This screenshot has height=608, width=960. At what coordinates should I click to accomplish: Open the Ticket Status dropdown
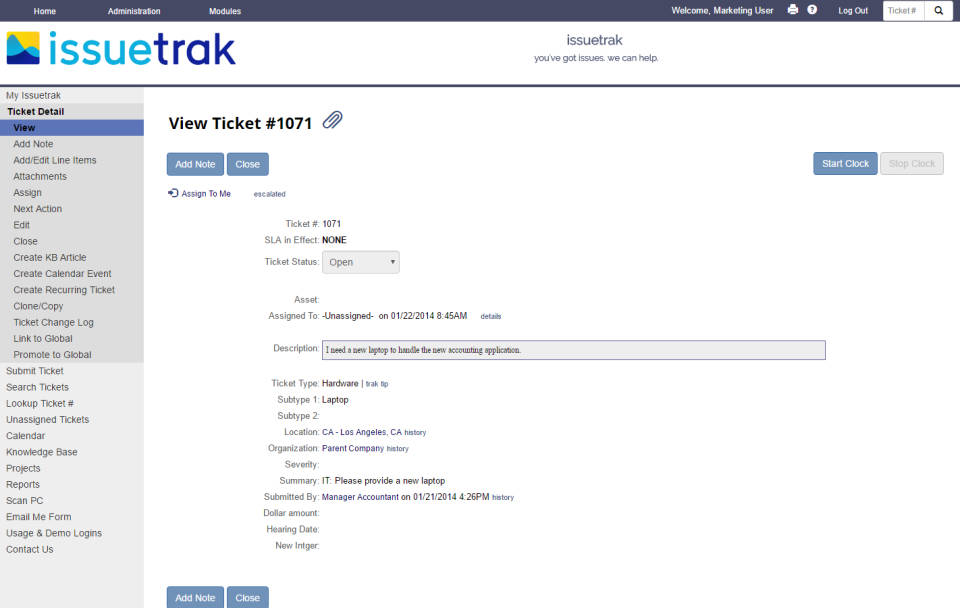(360, 261)
